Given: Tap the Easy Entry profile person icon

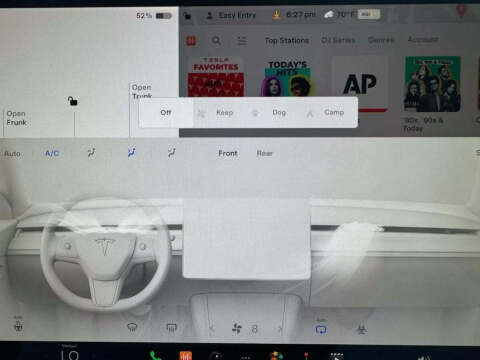Looking at the screenshot, I should (210, 15).
